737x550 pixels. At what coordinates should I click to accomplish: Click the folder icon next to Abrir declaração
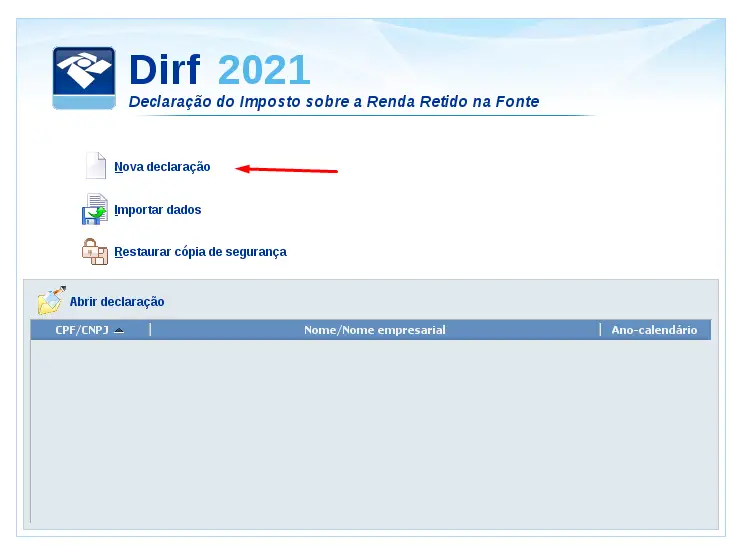(x=51, y=300)
